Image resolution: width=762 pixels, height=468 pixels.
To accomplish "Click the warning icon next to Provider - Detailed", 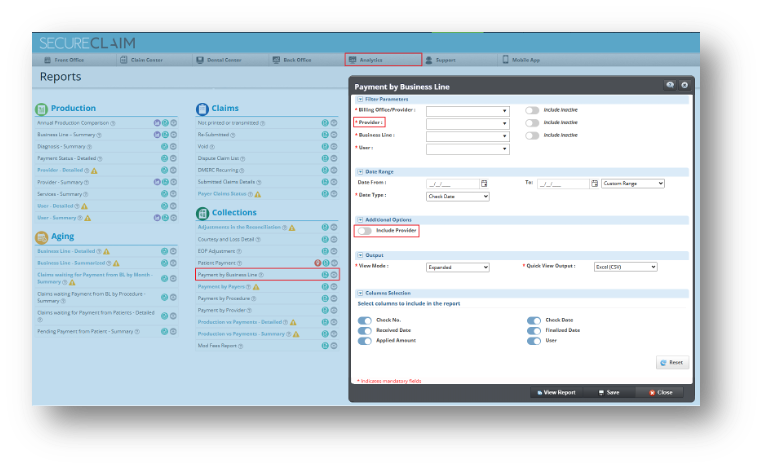I will click(x=94, y=171).
